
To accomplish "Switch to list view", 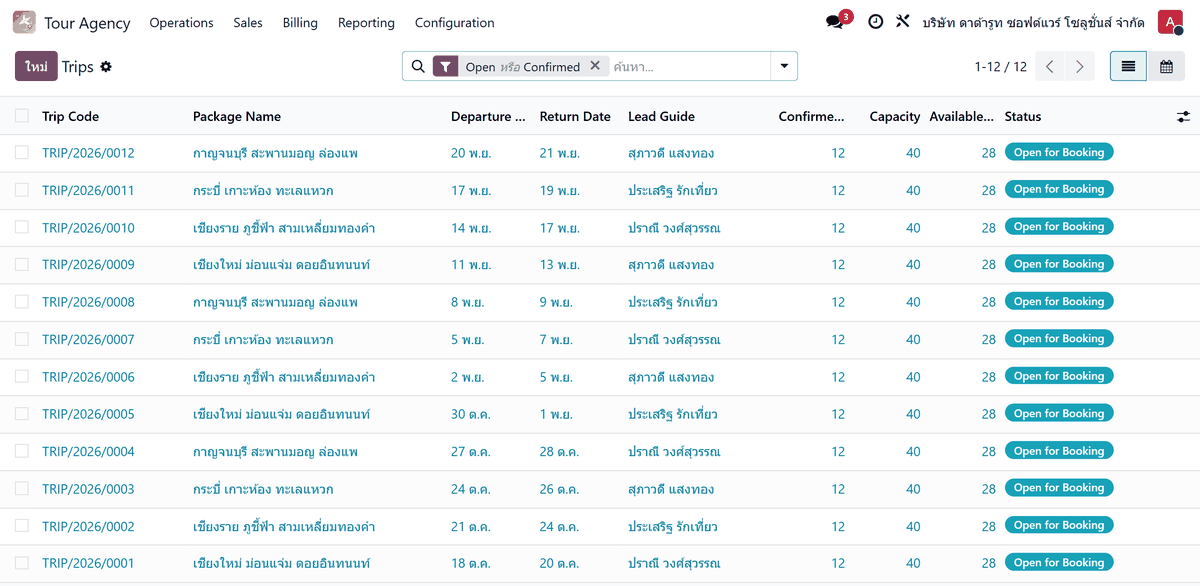I will [1128, 67].
